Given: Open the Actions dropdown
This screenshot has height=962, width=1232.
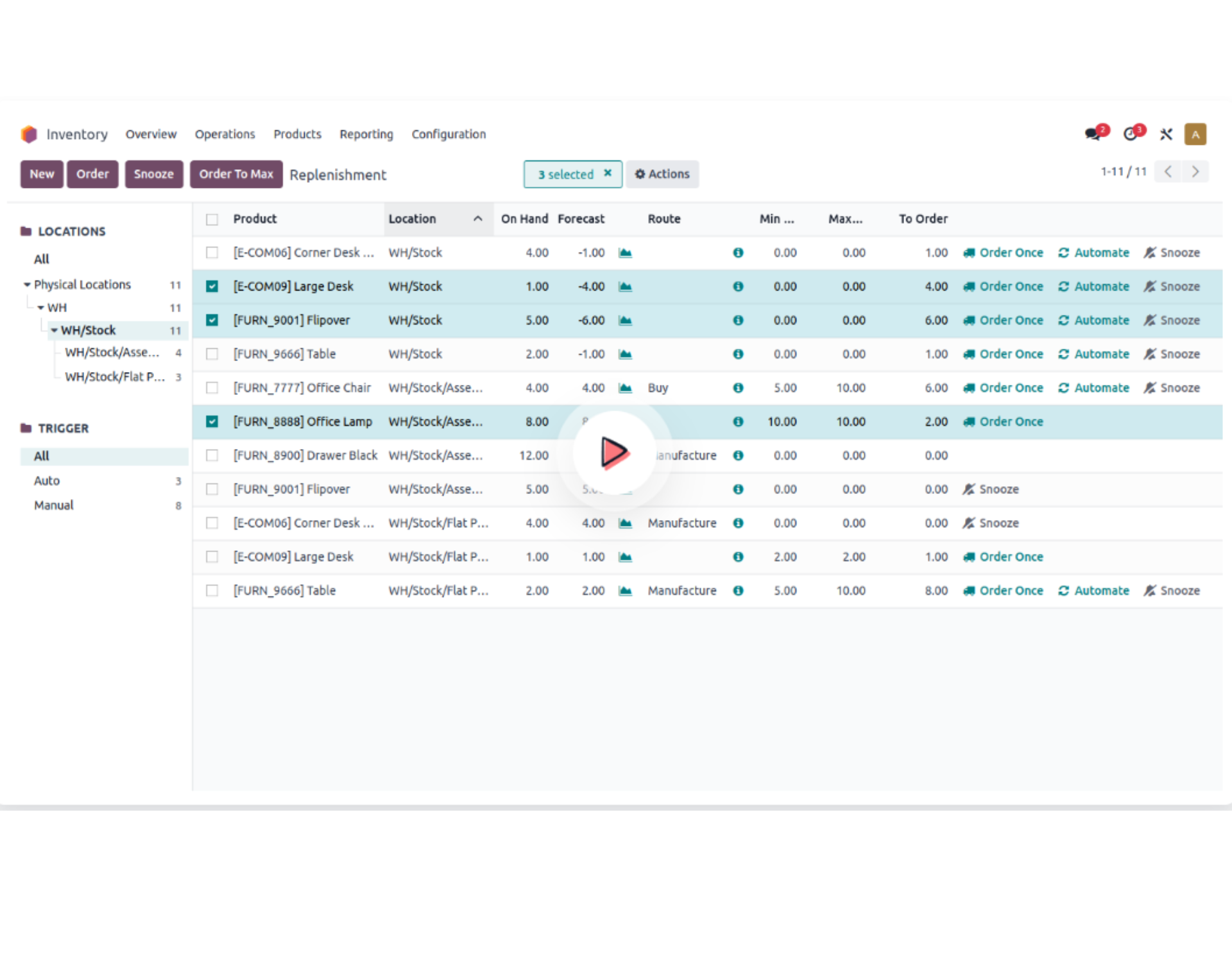Looking at the screenshot, I should coord(662,174).
